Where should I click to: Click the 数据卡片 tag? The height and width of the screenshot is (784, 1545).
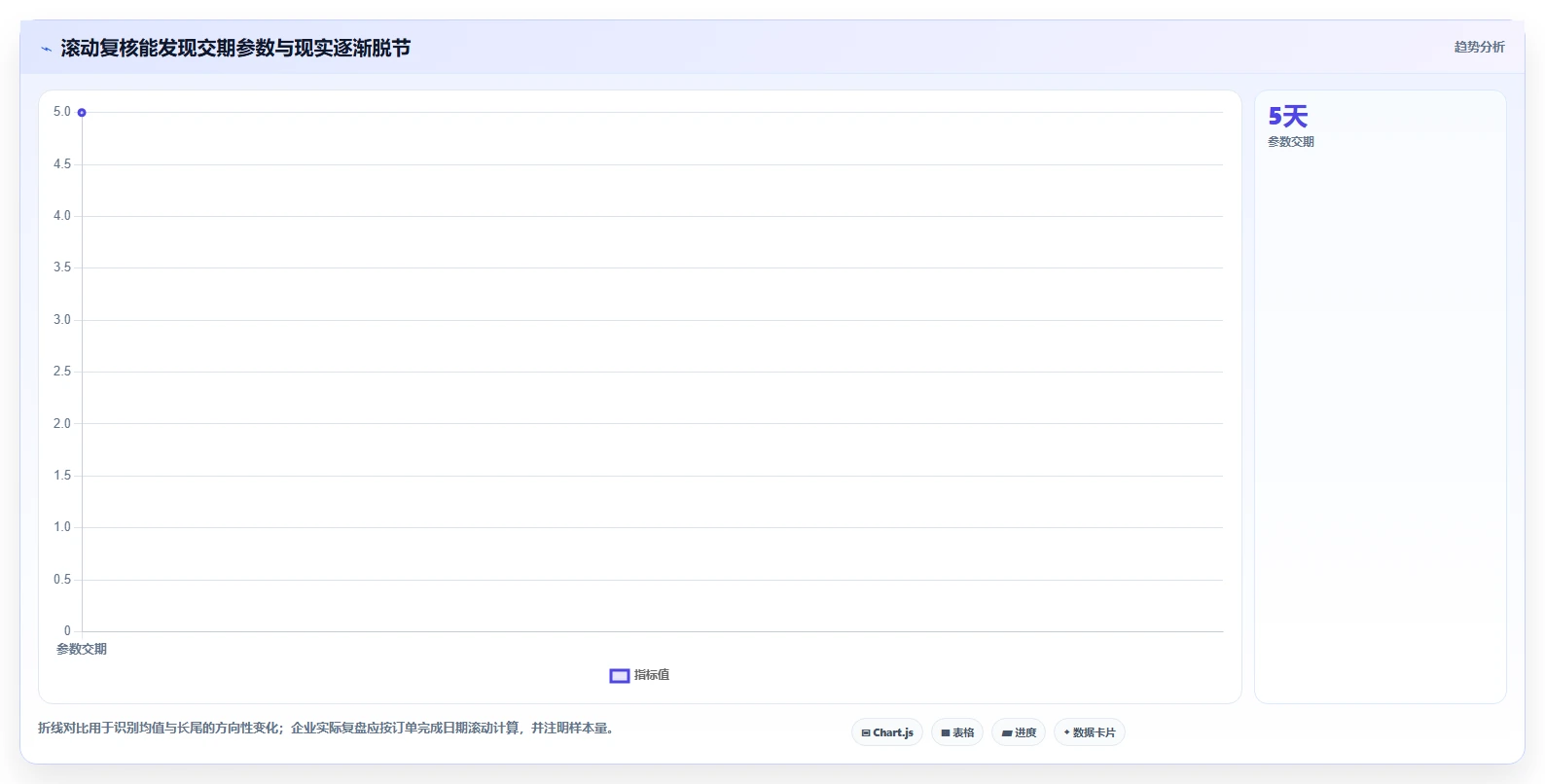pos(1090,732)
